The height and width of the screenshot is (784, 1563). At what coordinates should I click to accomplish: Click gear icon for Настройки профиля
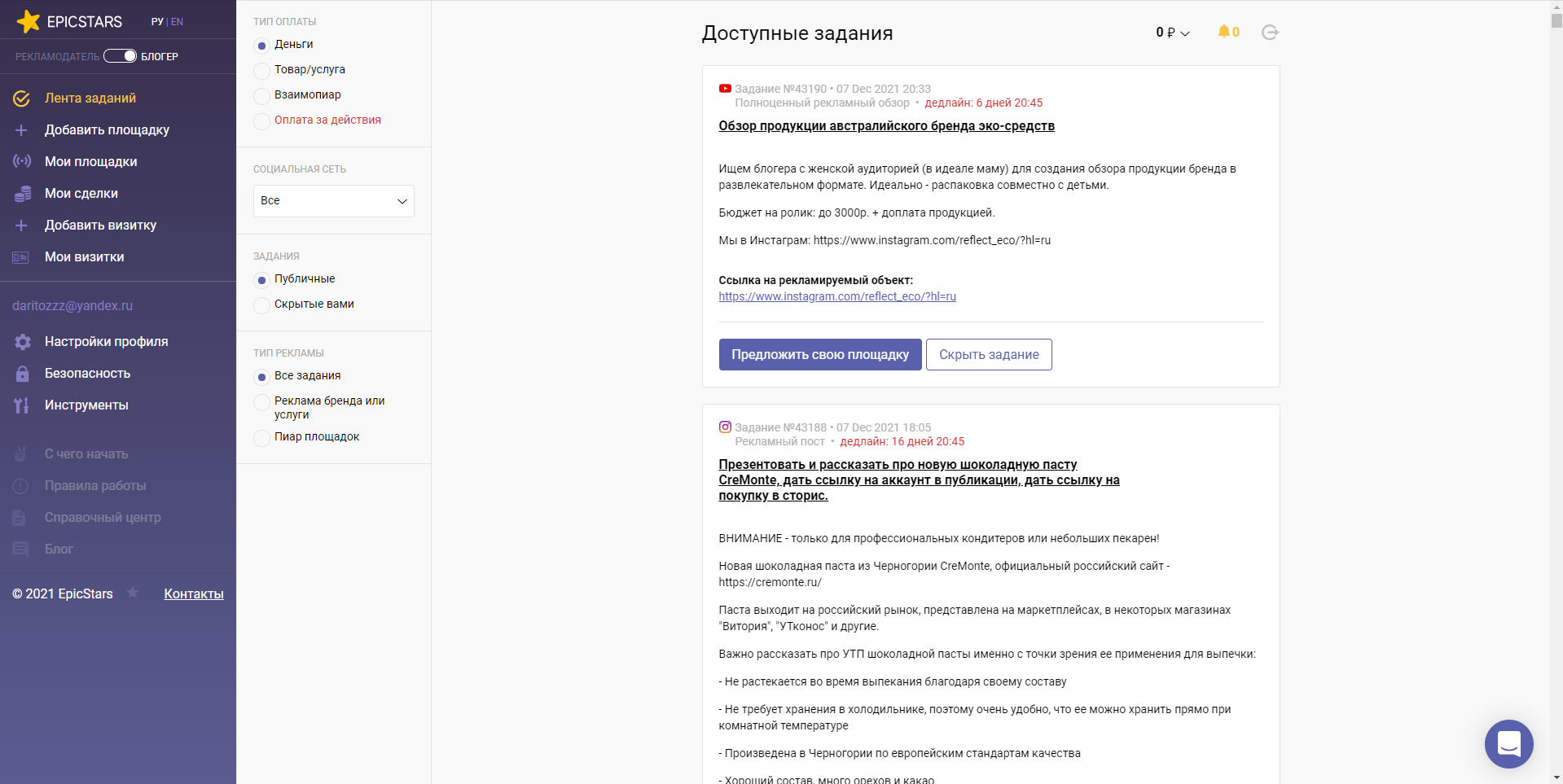tap(23, 342)
